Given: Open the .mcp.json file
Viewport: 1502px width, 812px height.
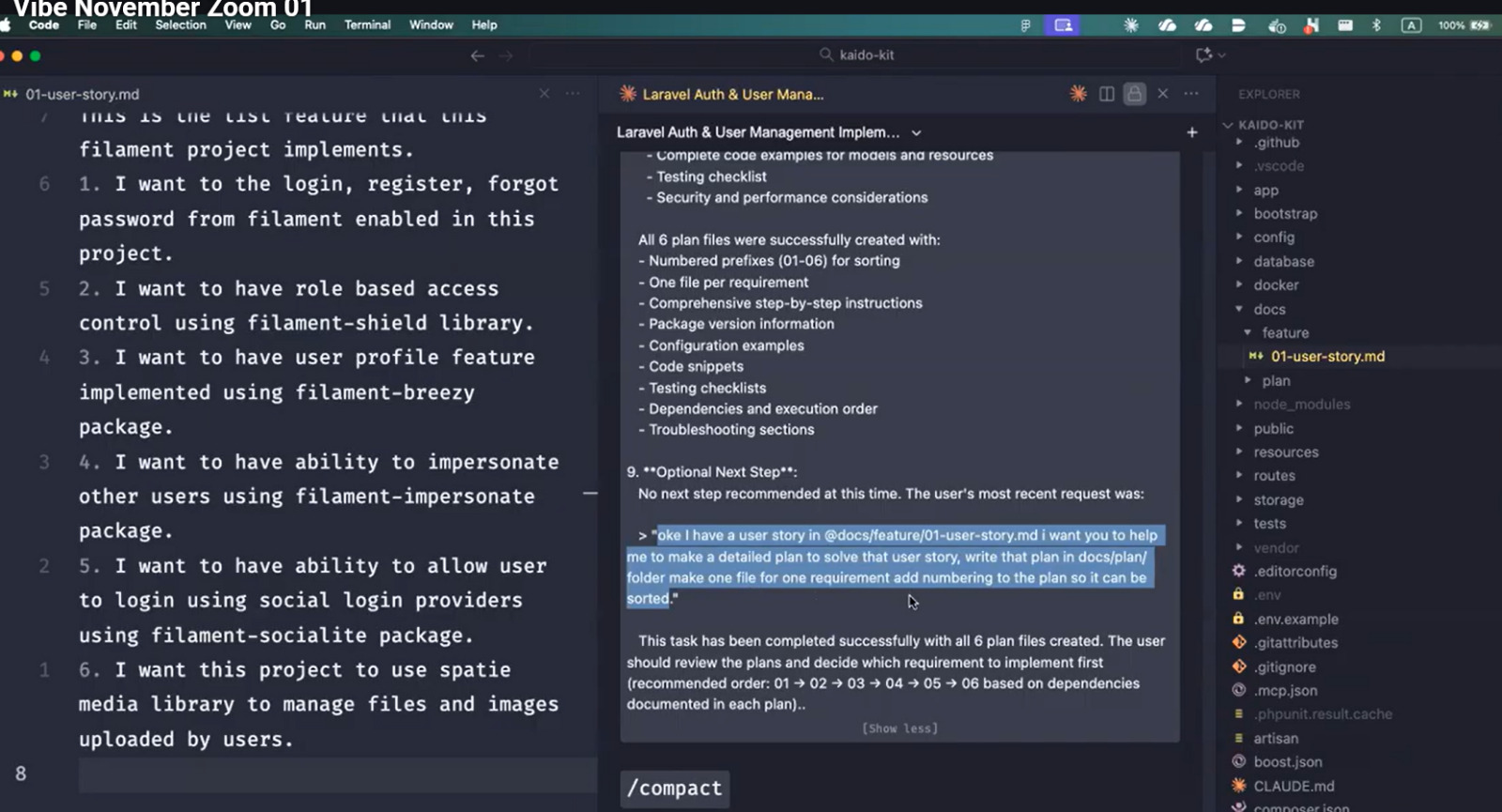Looking at the screenshot, I should [1285, 691].
